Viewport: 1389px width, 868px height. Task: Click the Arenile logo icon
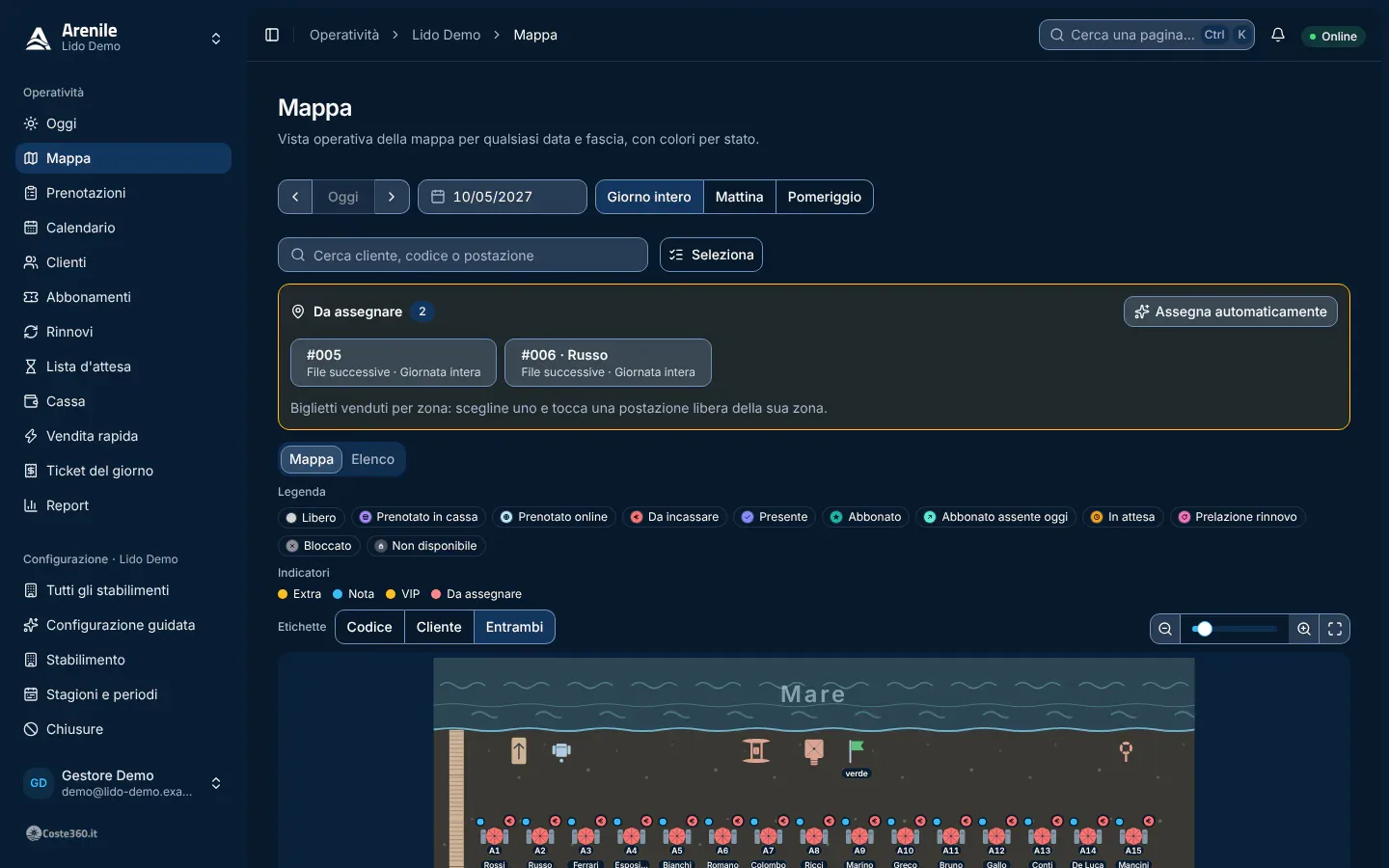coord(38,38)
